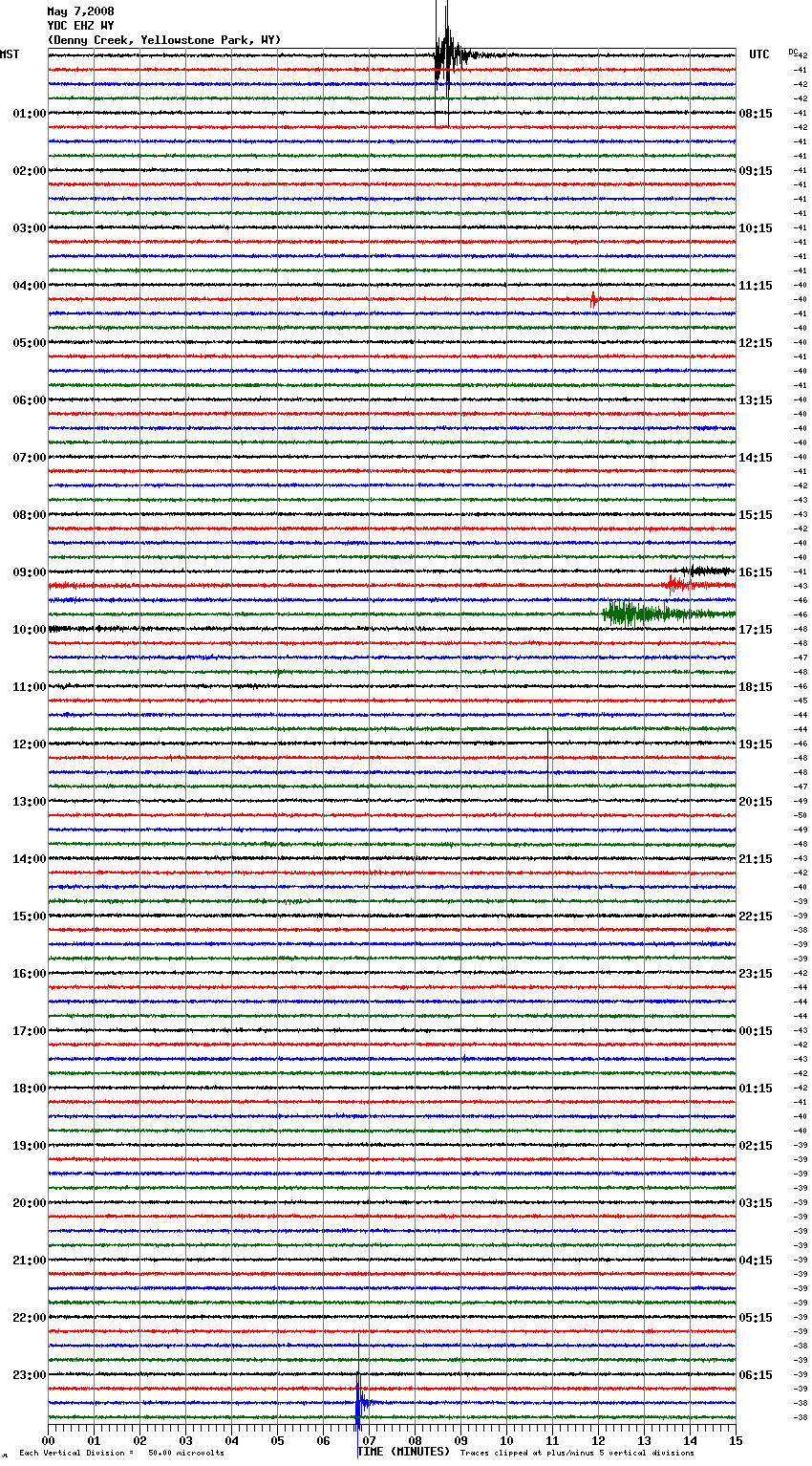Click the 20:00 MST row label
This screenshot has height=1466, width=812.
point(29,1203)
